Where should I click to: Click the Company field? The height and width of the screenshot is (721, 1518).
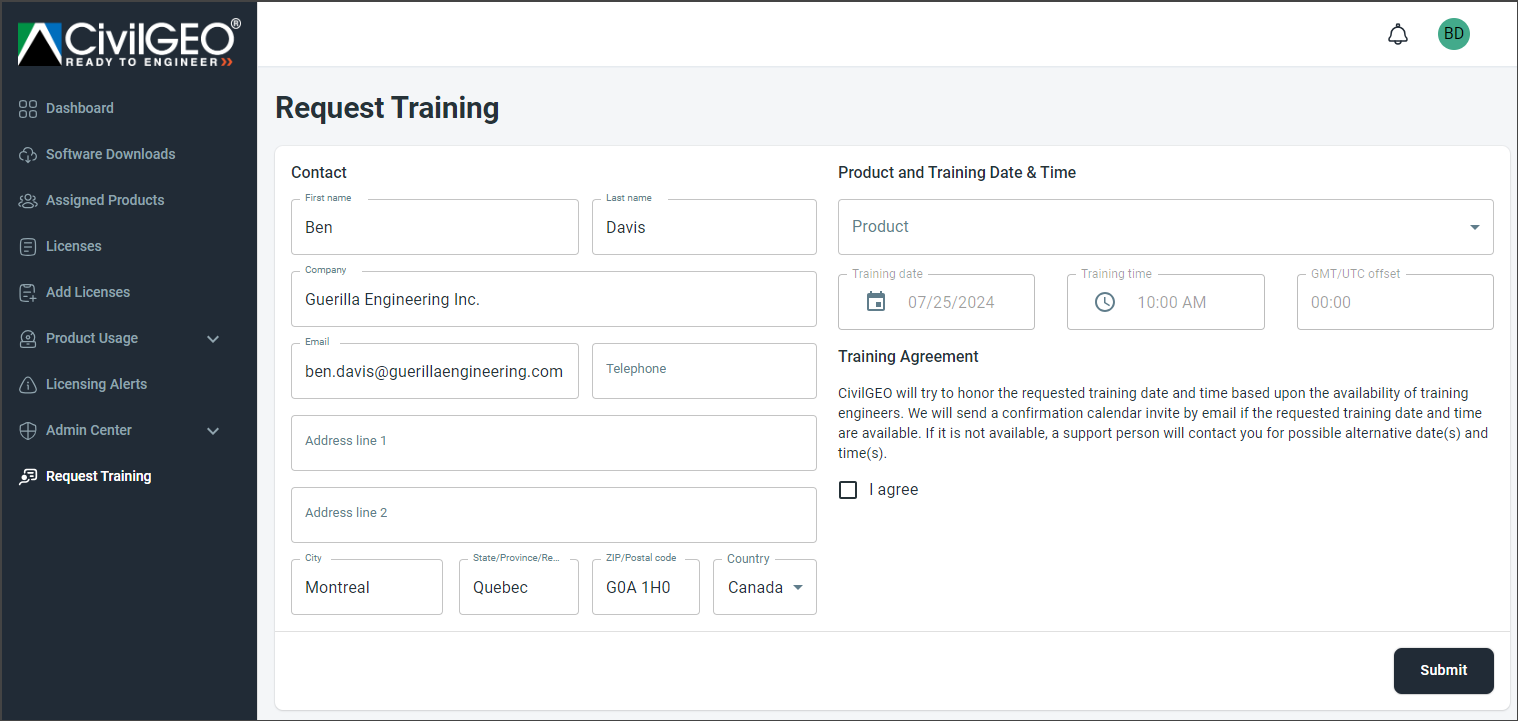pos(554,299)
